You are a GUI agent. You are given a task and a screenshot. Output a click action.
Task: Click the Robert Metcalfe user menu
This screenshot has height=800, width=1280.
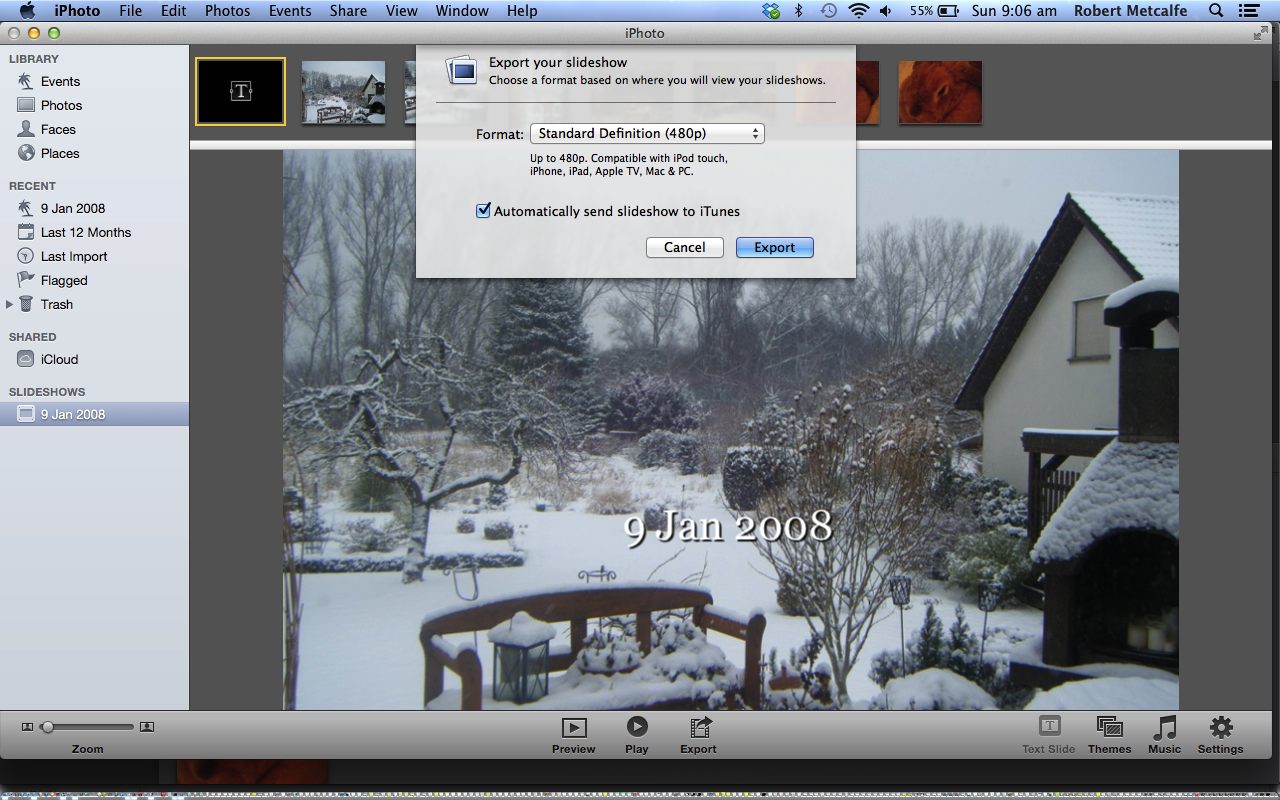[1132, 11]
